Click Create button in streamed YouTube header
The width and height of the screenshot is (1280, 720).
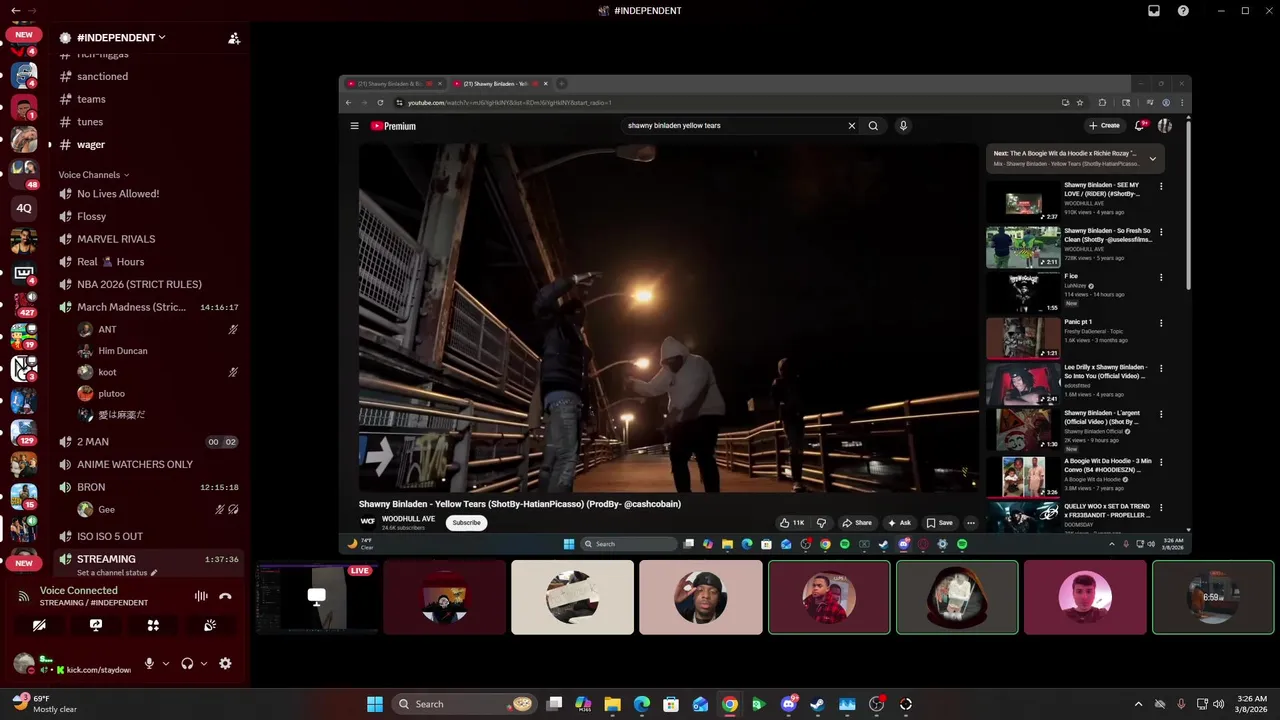1104,126
